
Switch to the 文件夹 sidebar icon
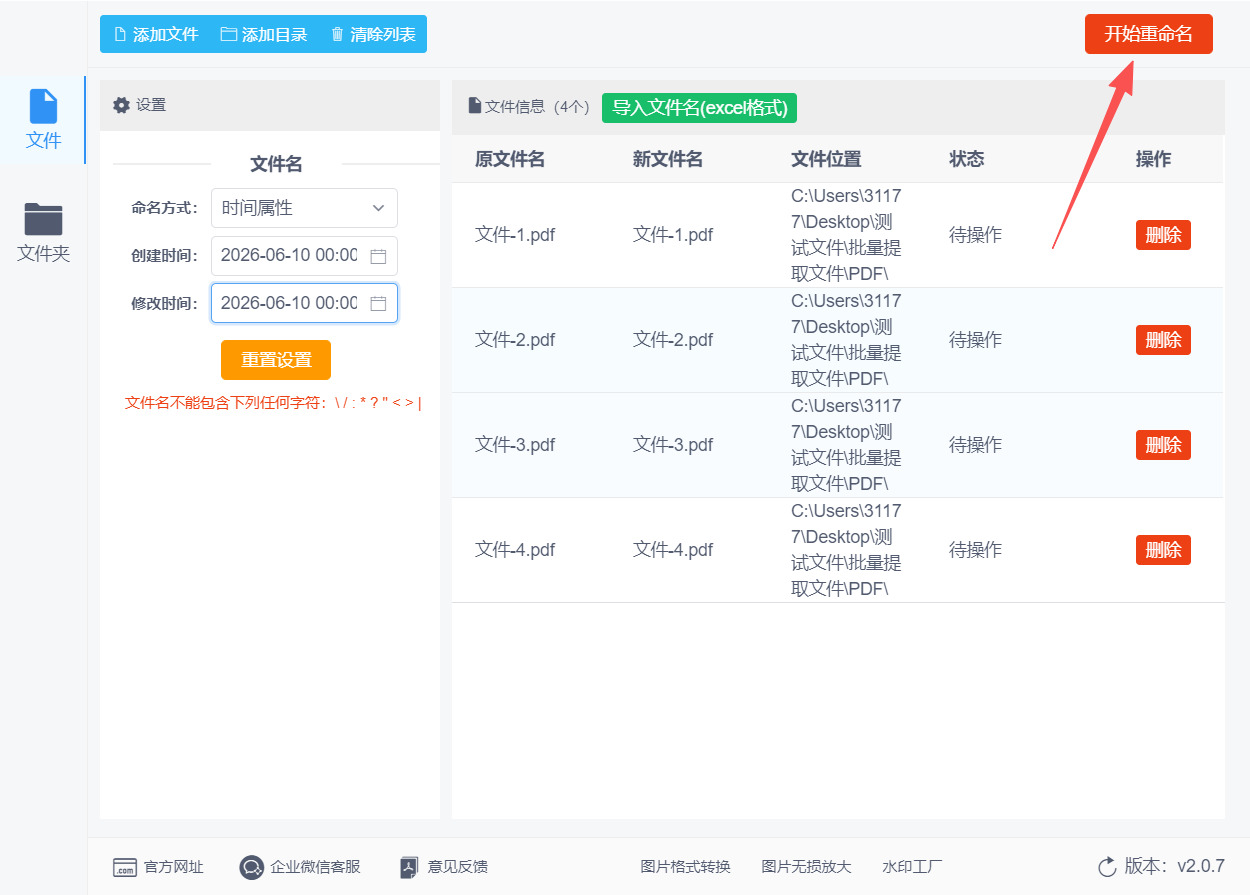pyautogui.click(x=44, y=219)
